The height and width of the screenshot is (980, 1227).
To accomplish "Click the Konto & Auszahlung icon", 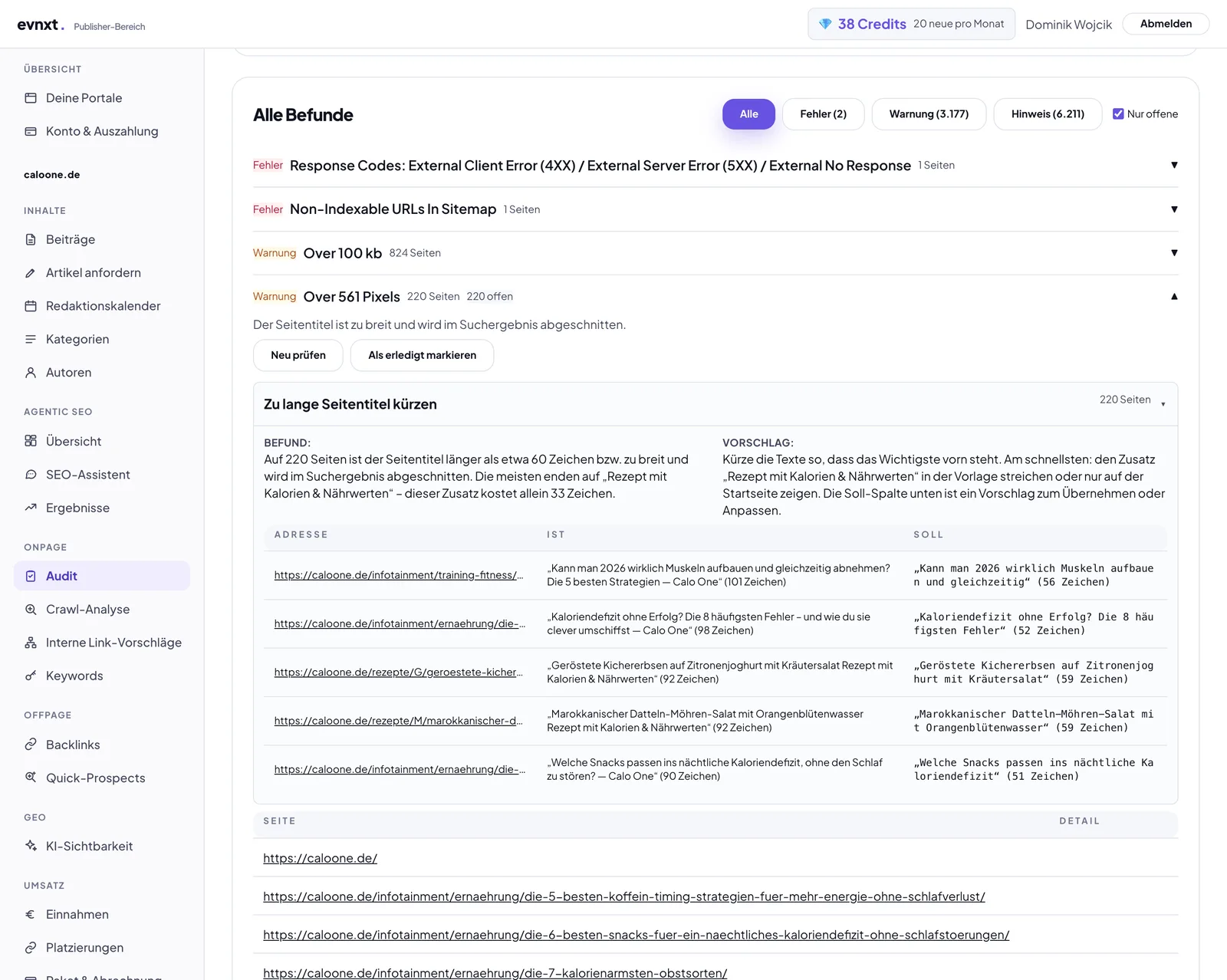I will (31, 131).
